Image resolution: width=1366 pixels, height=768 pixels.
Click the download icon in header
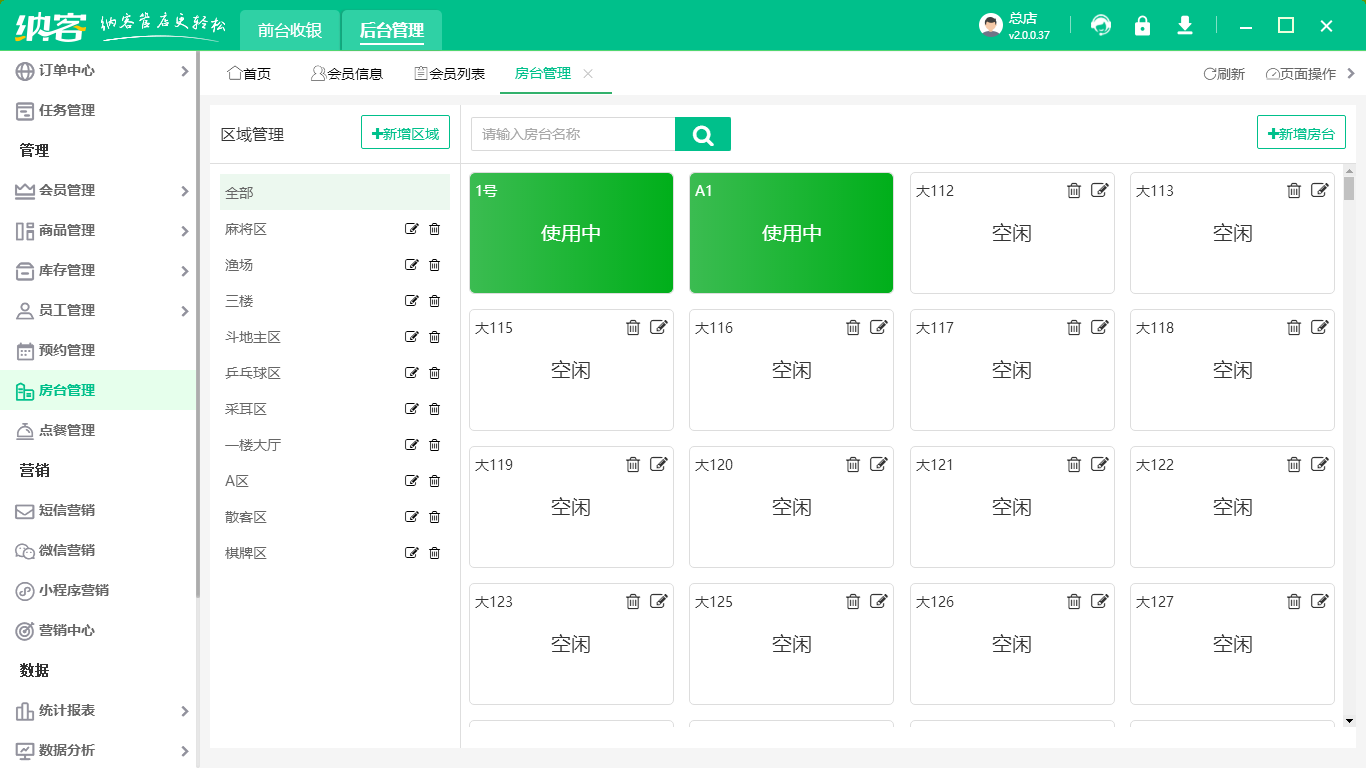(1185, 26)
